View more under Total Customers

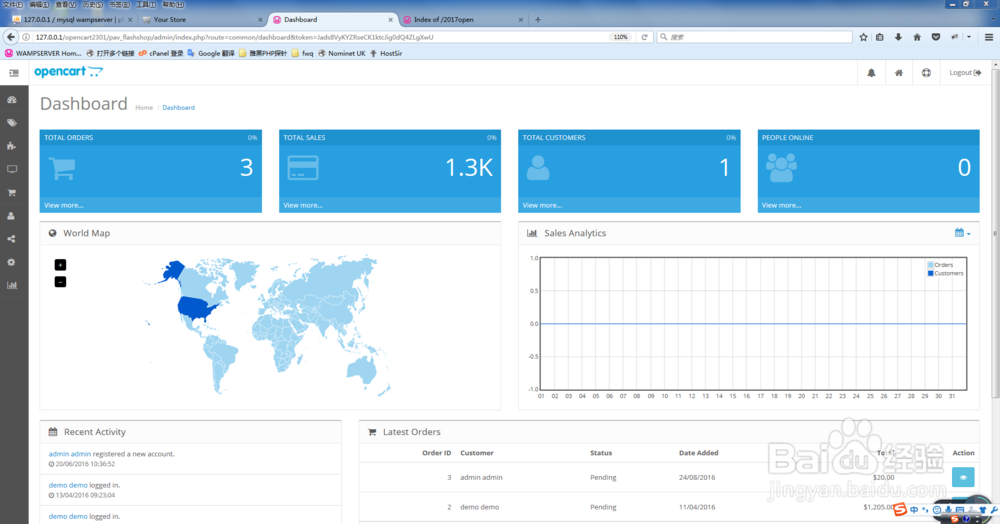542,205
